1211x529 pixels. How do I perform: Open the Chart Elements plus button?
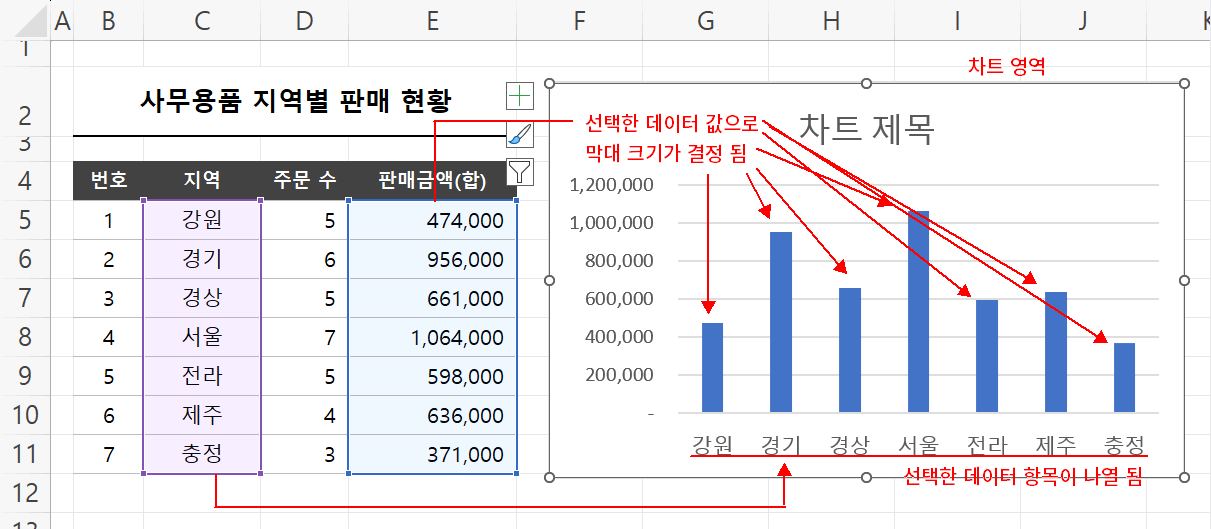coord(520,96)
